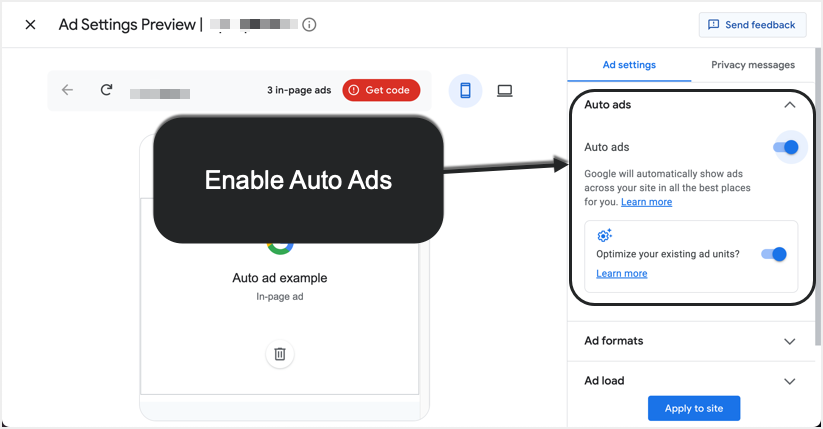Expand the Ad formats section
Viewport: 823px width, 429px height.
point(790,341)
